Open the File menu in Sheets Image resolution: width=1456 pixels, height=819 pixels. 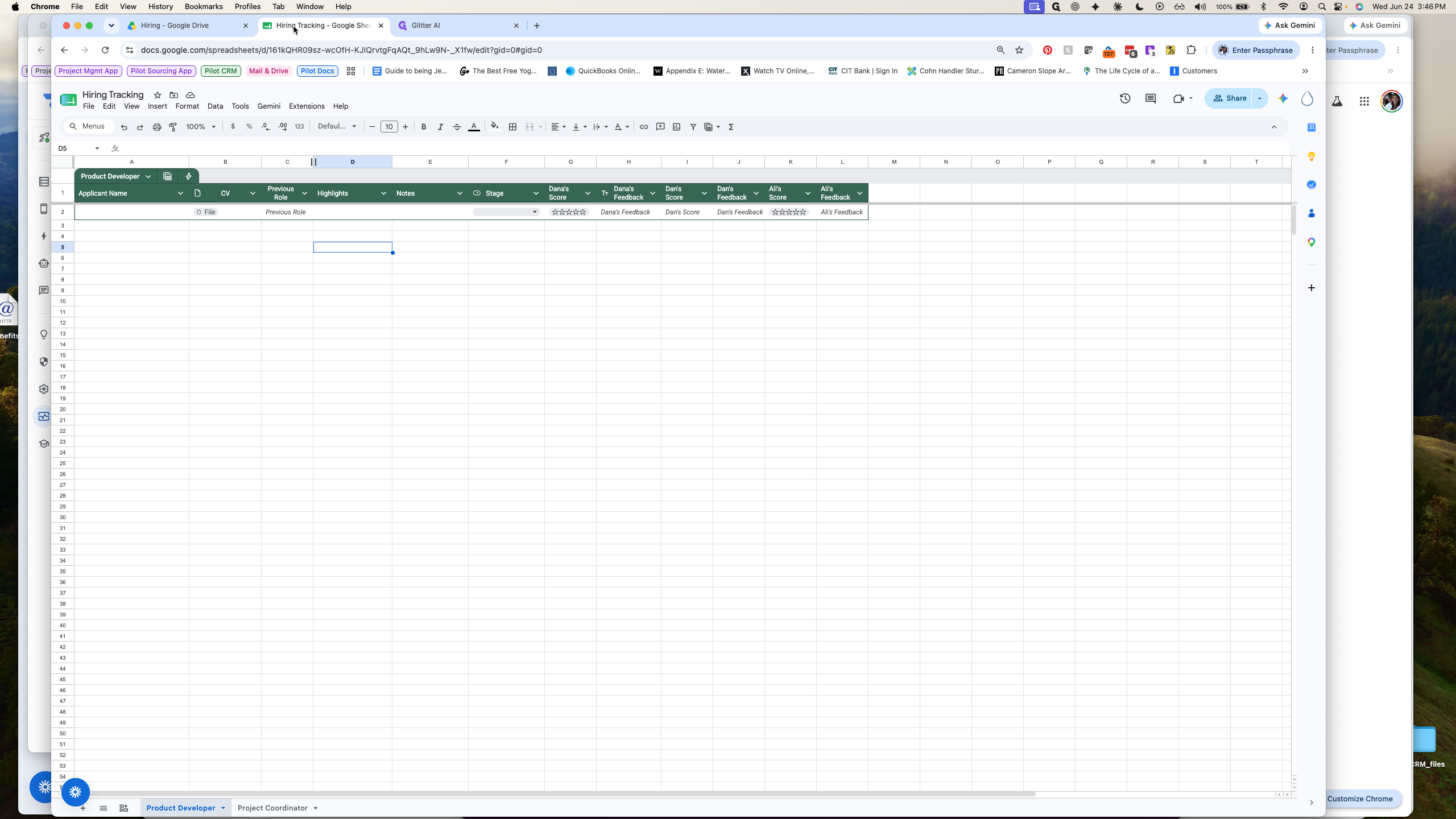point(89,106)
